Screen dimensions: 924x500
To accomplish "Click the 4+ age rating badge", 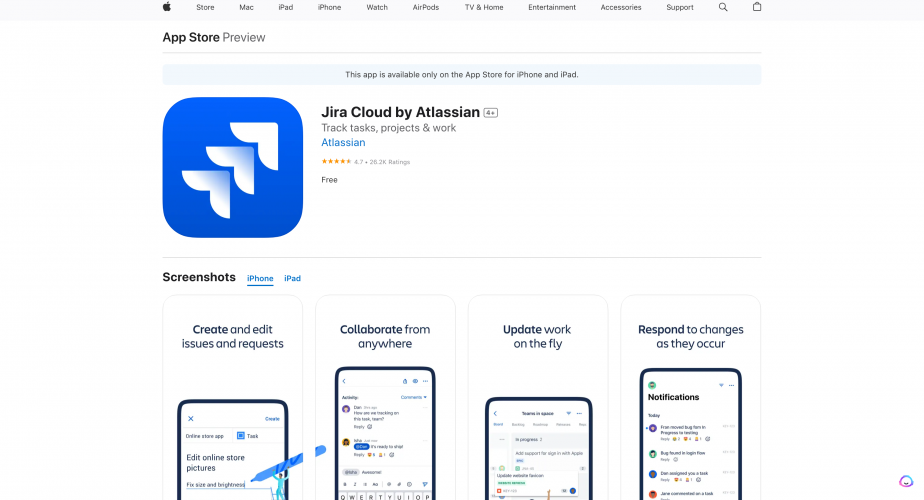I will point(490,113).
